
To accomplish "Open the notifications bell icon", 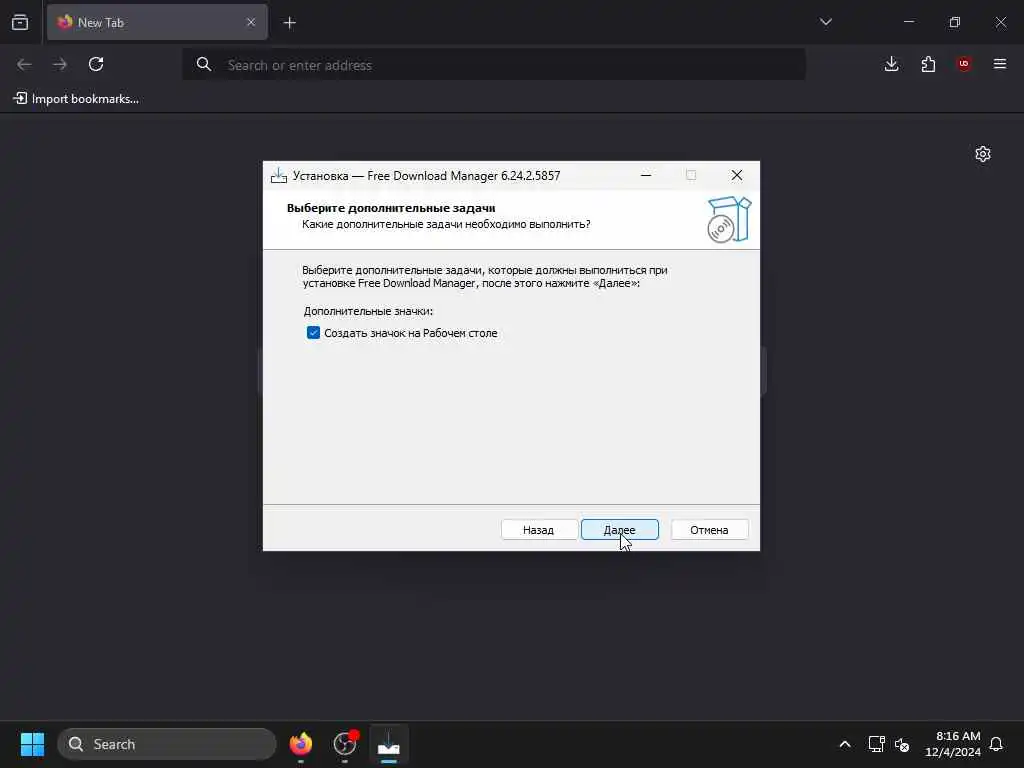I will coord(996,744).
